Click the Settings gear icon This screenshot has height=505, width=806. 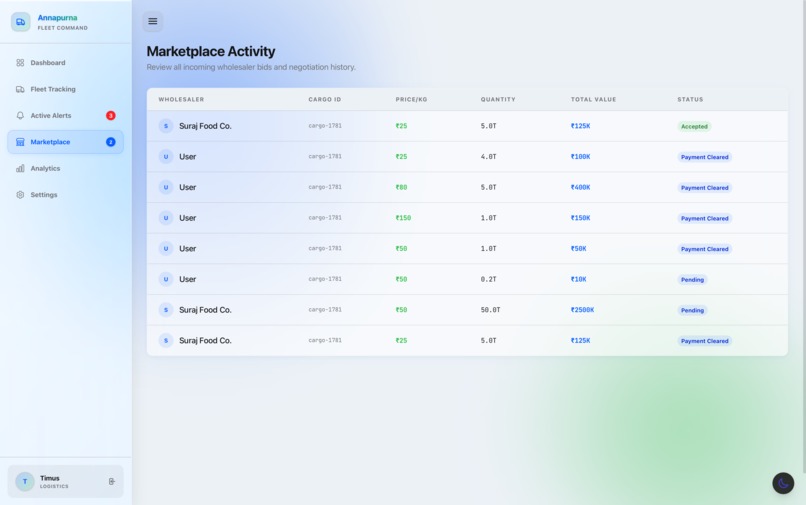coord(20,194)
